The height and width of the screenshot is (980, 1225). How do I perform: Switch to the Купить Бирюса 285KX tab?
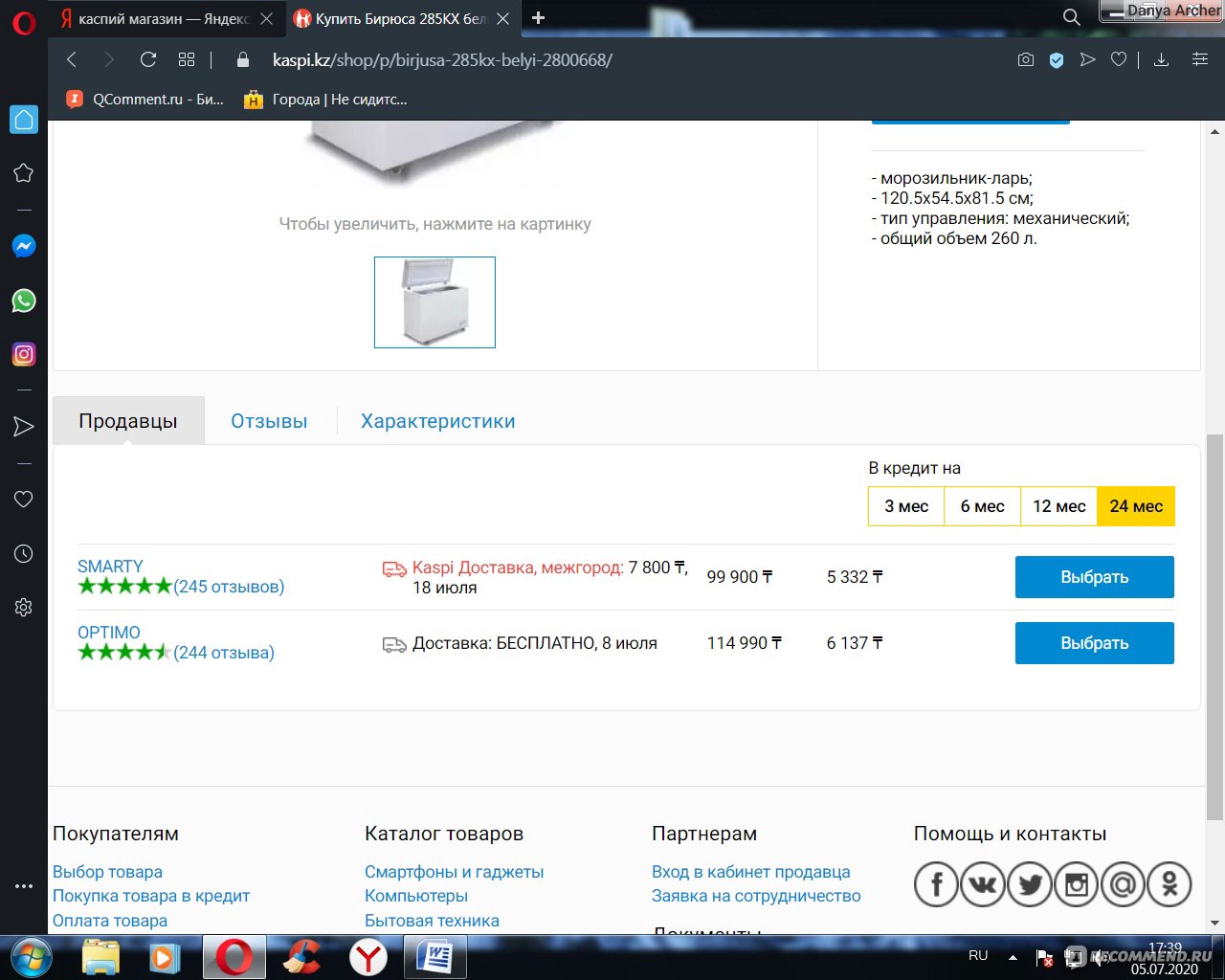click(402, 18)
